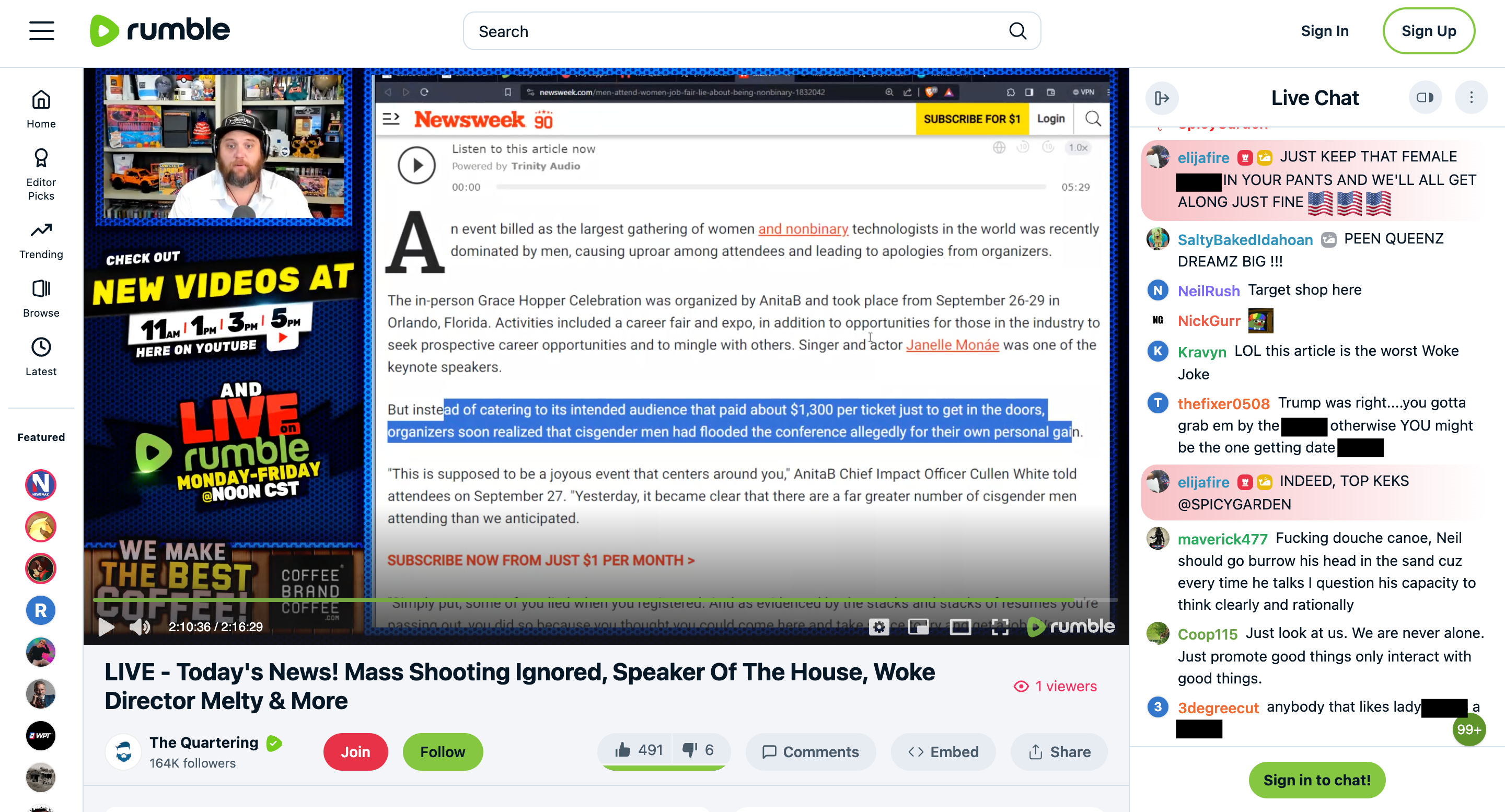Toggle theater mode on player
This screenshot has width=1505, height=812.
[960, 627]
